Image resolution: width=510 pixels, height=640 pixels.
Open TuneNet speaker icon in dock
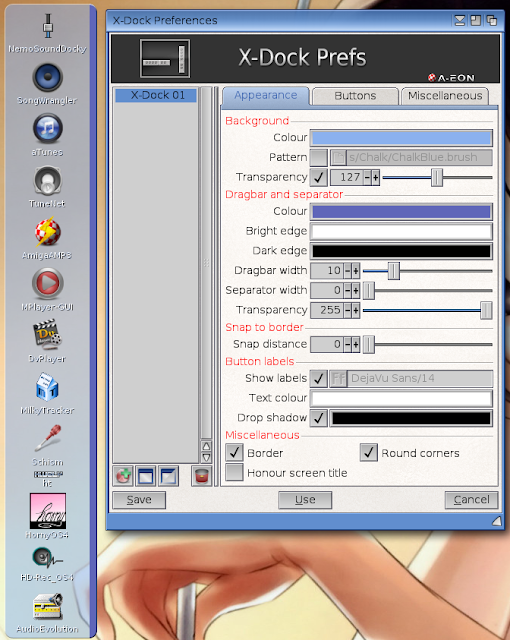(x=48, y=180)
